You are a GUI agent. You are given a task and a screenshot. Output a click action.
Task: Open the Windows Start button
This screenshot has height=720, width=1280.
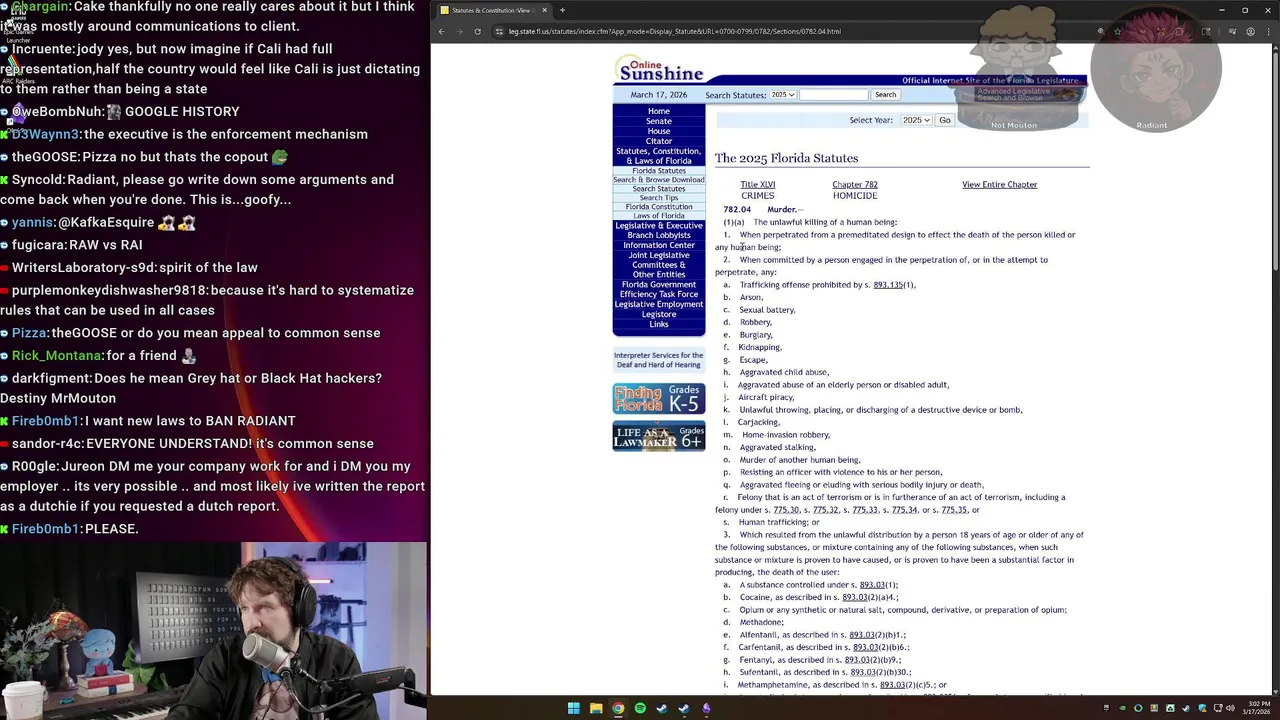click(x=574, y=708)
